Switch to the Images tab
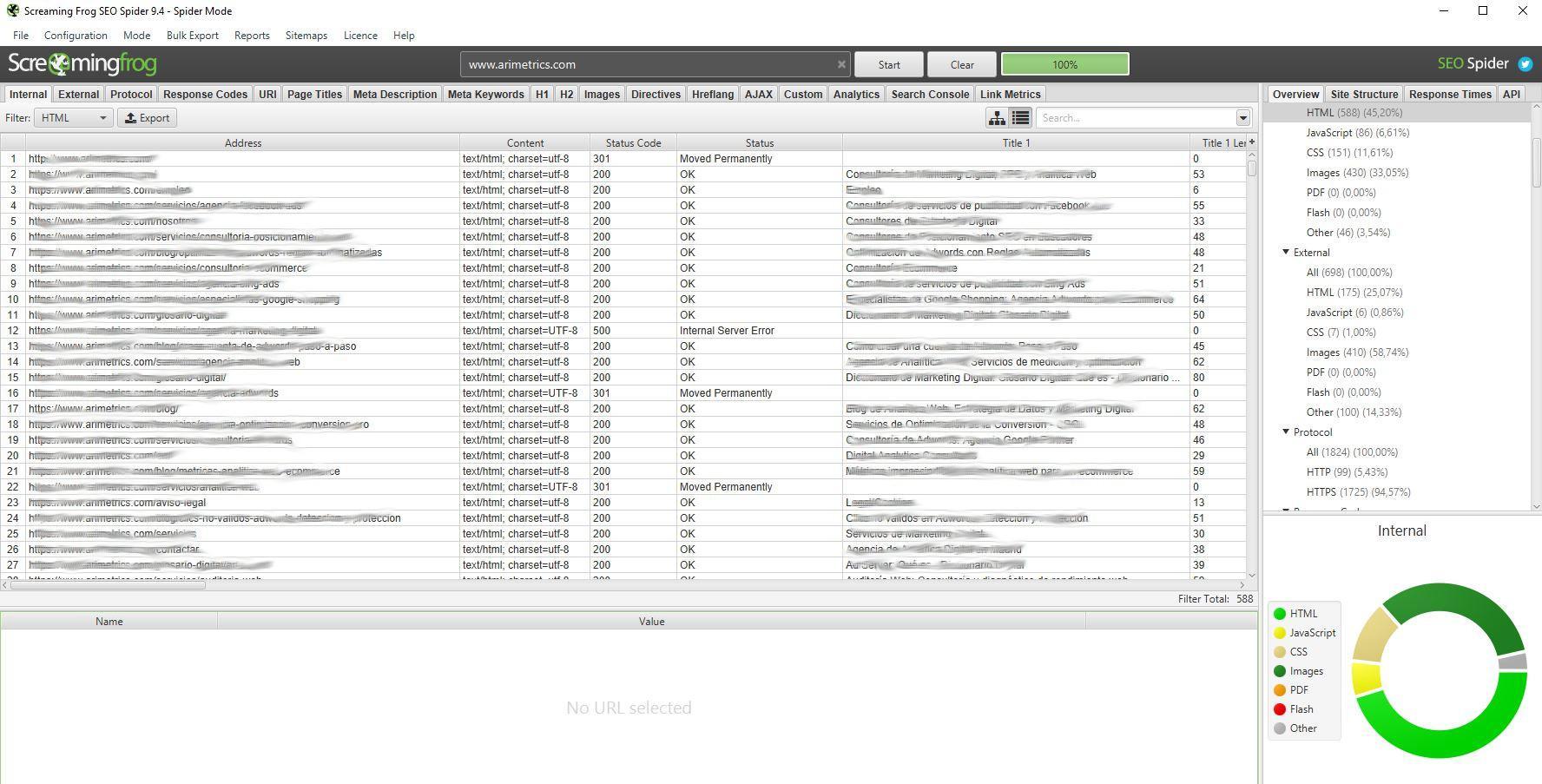The width and height of the screenshot is (1542, 784). pyautogui.click(x=602, y=95)
